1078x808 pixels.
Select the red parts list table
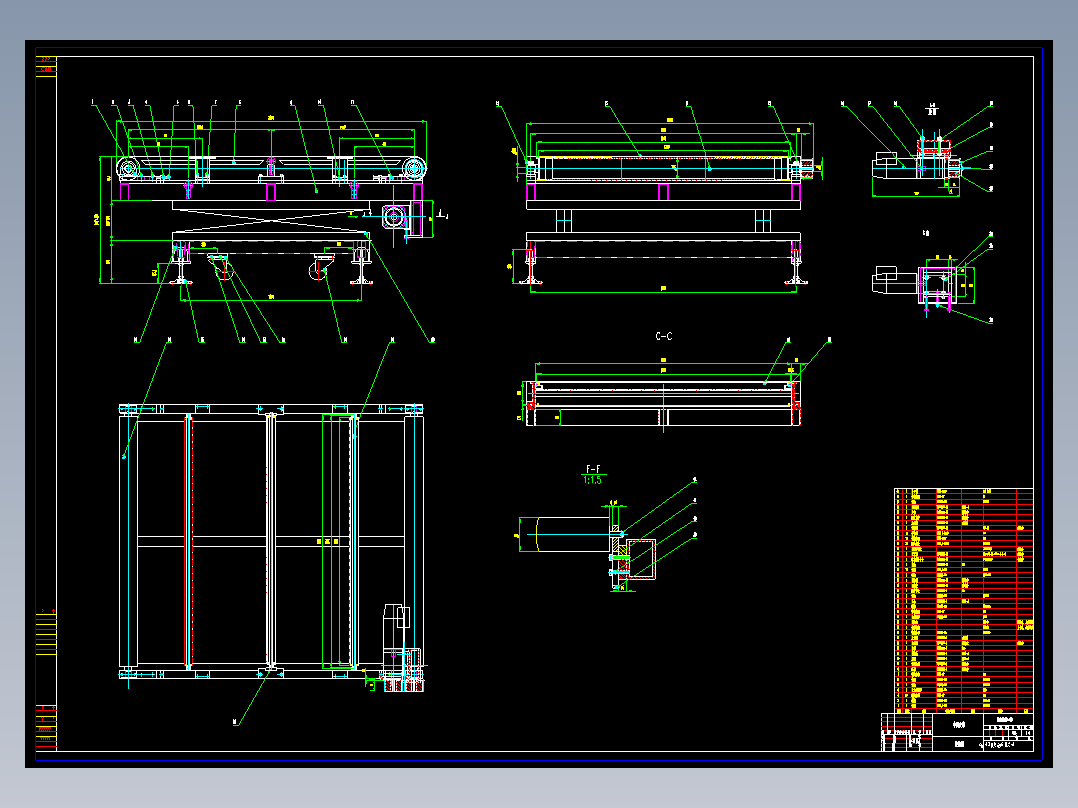click(964, 600)
